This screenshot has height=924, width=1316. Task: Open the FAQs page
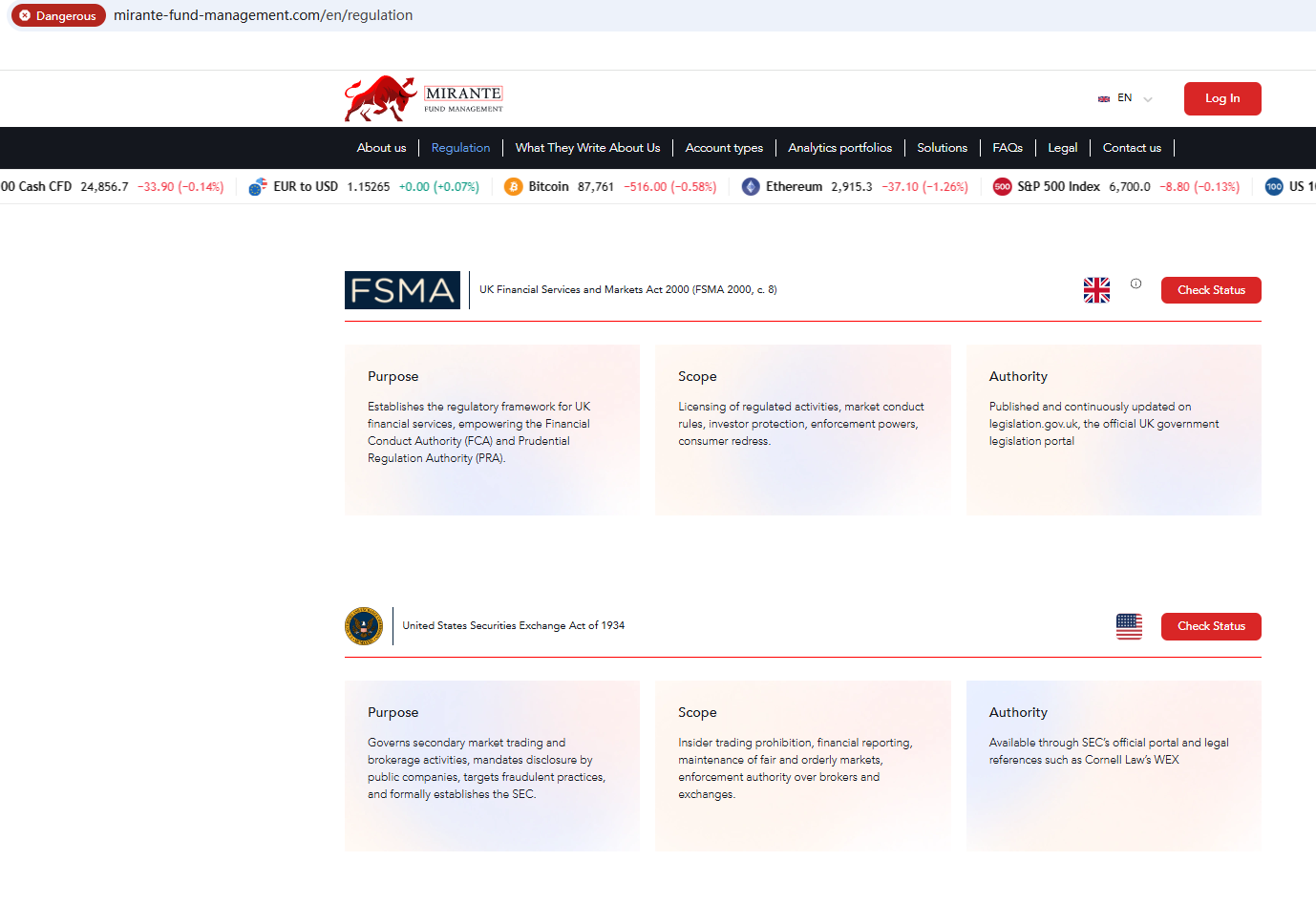pyautogui.click(x=1008, y=148)
